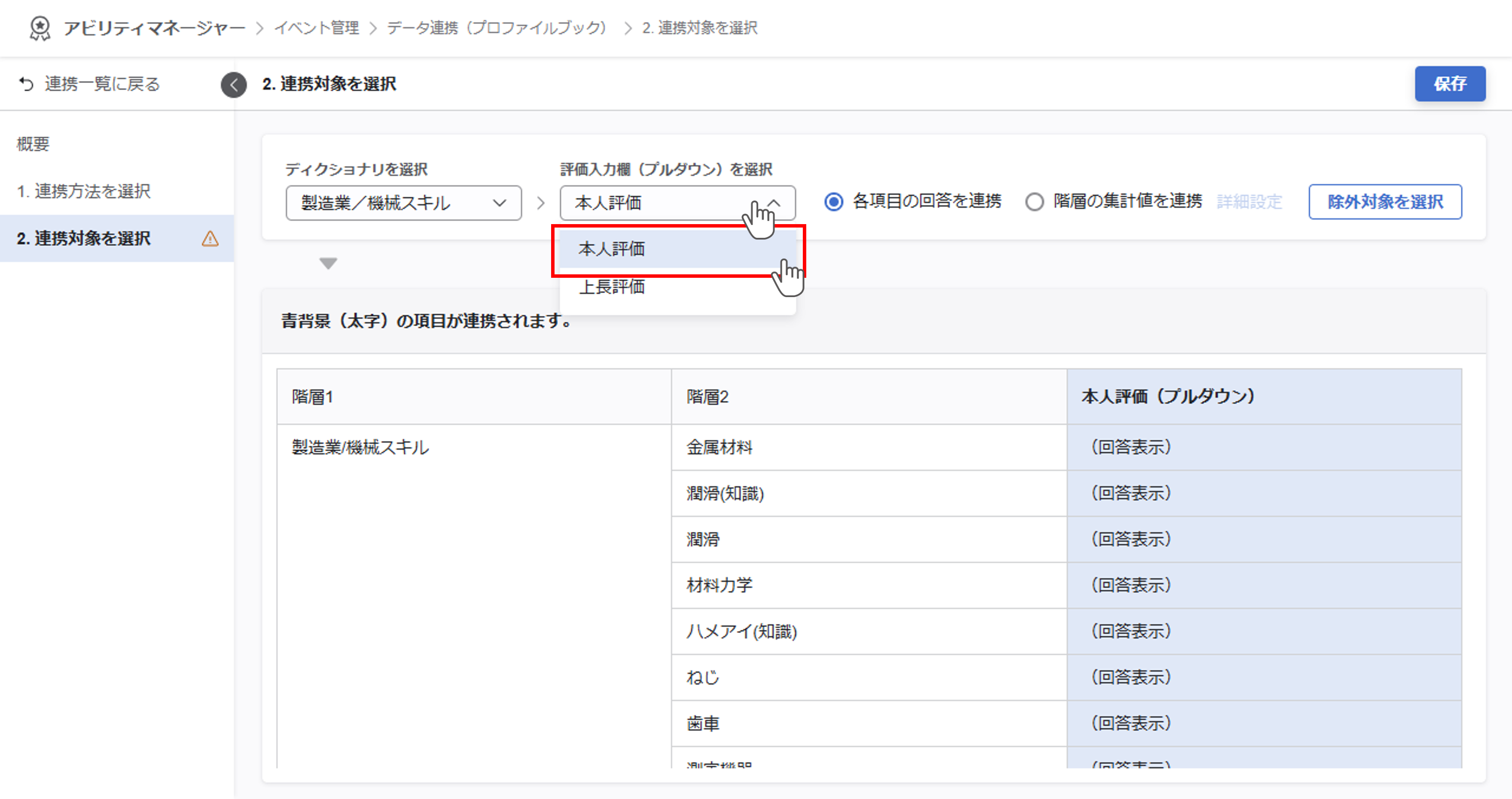Click breadcrumb chevron after アビリティマネージャー
The height and width of the screenshot is (799, 1512).
260,28
